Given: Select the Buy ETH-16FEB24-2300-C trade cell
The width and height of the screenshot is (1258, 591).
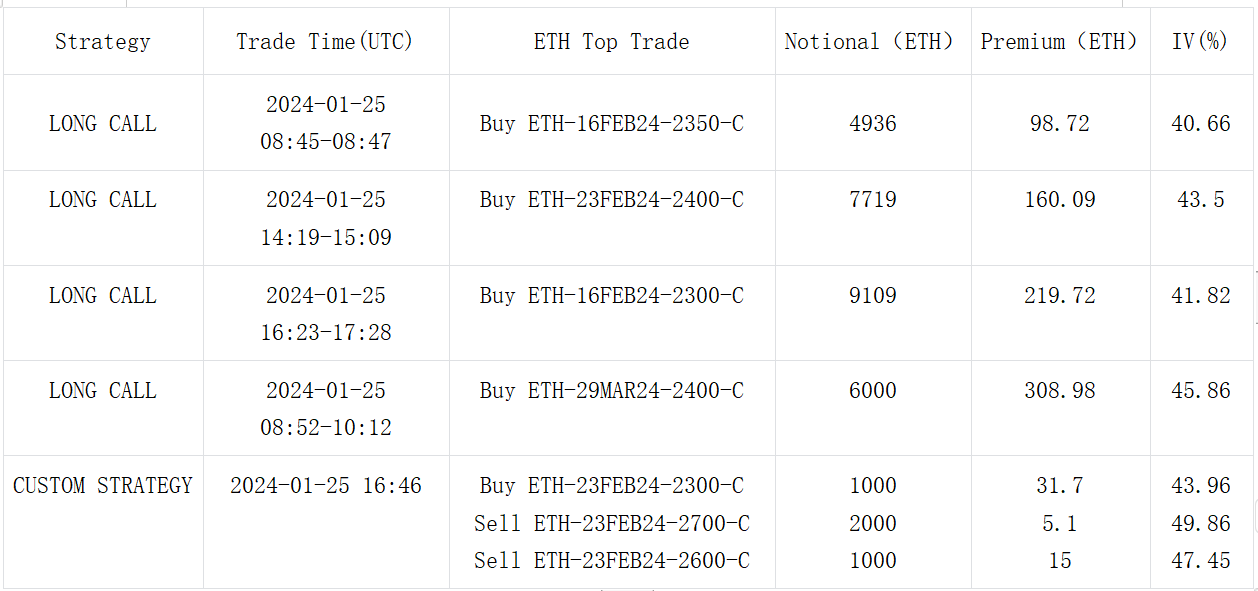Looking at the screenshot, I should click(611, 296).
